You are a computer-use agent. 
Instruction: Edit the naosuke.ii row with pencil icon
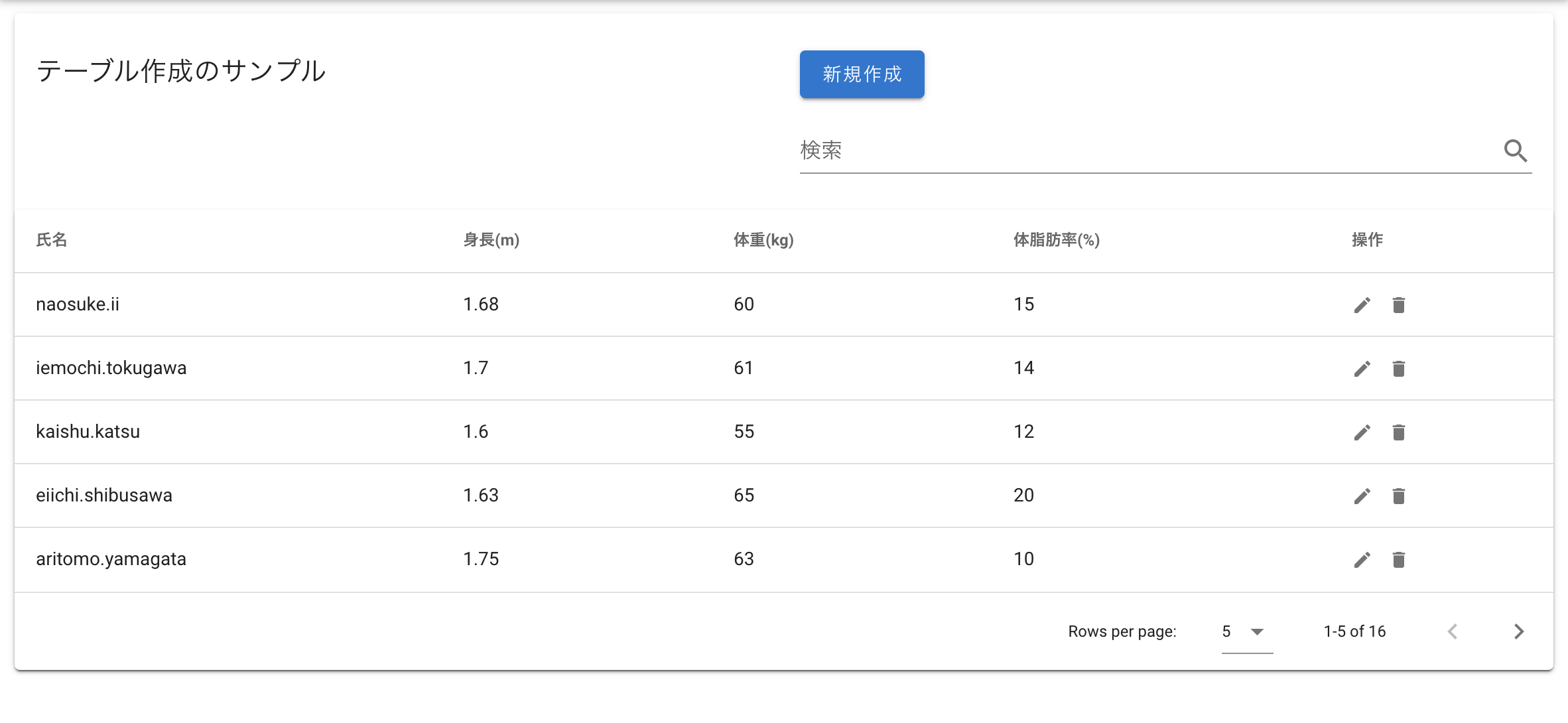(1362, 305)
